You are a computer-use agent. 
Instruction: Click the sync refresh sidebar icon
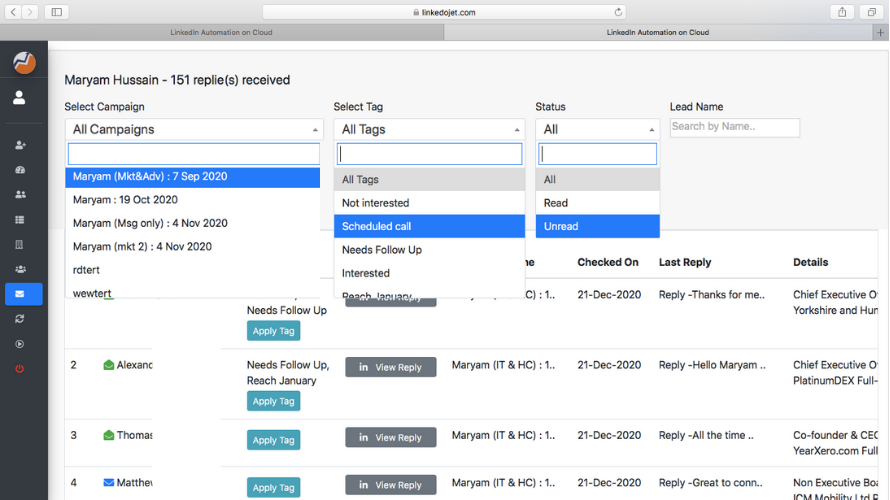click(x=20, y=319)
